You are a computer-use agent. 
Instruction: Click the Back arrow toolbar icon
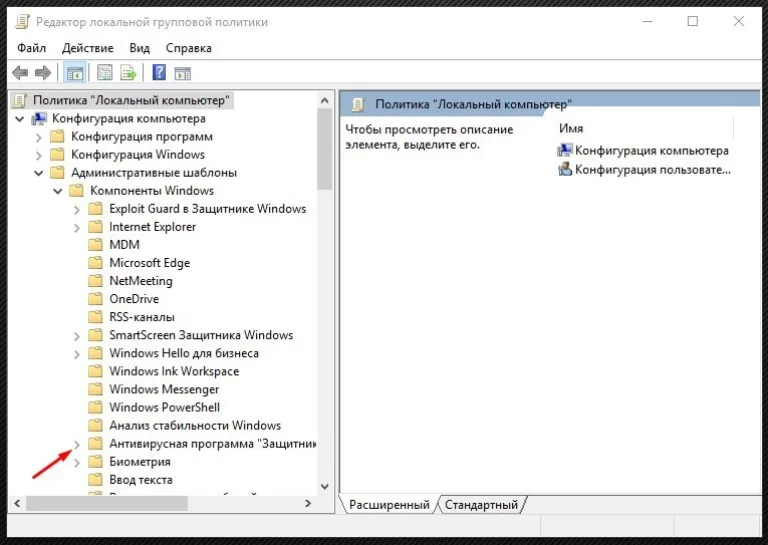[20, 73]
